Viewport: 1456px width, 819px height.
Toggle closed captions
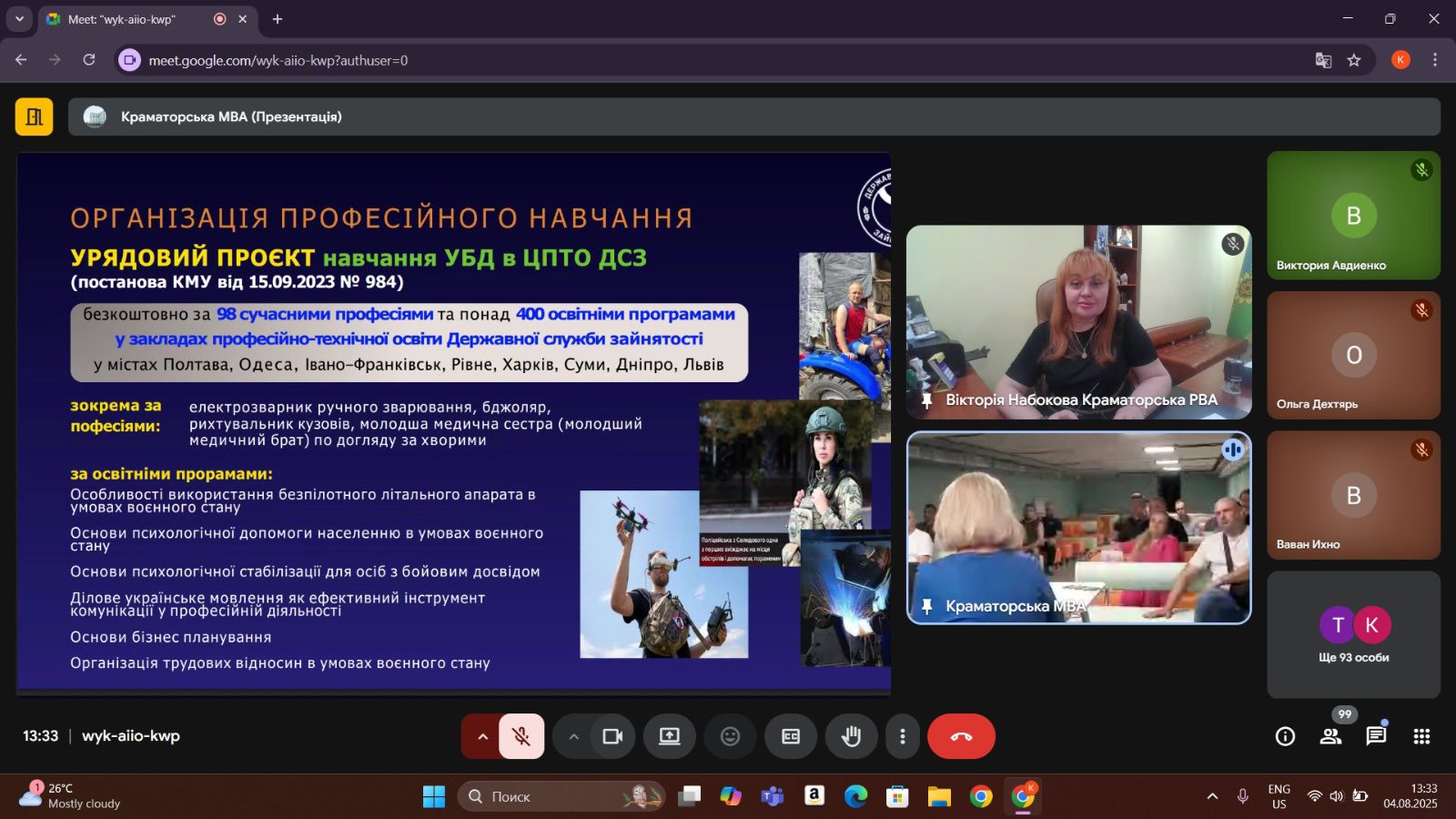pyautogui.click(x=791, y=736)
